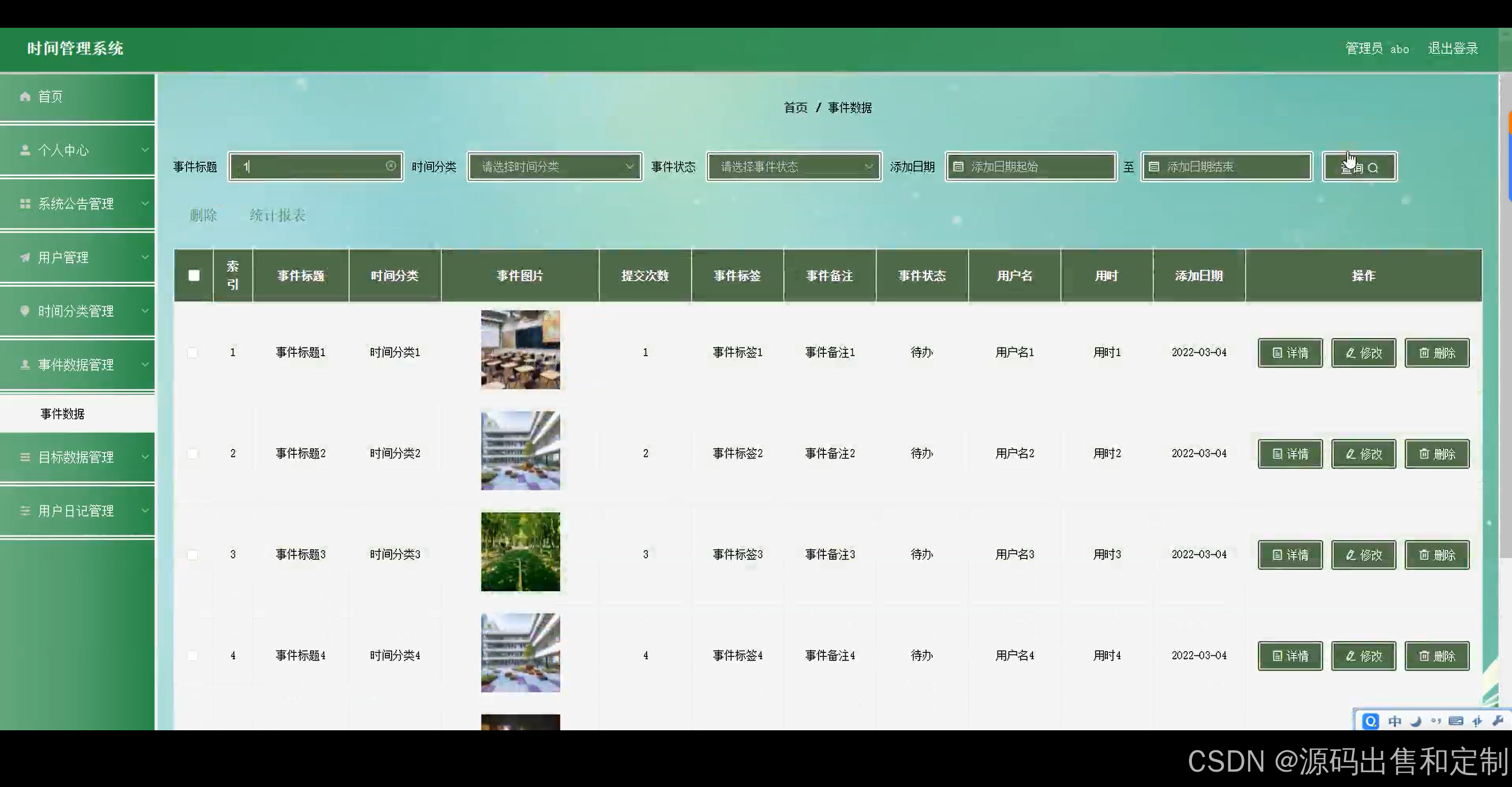Open 详情 for 事件标题1 row

click(1290, 353)
